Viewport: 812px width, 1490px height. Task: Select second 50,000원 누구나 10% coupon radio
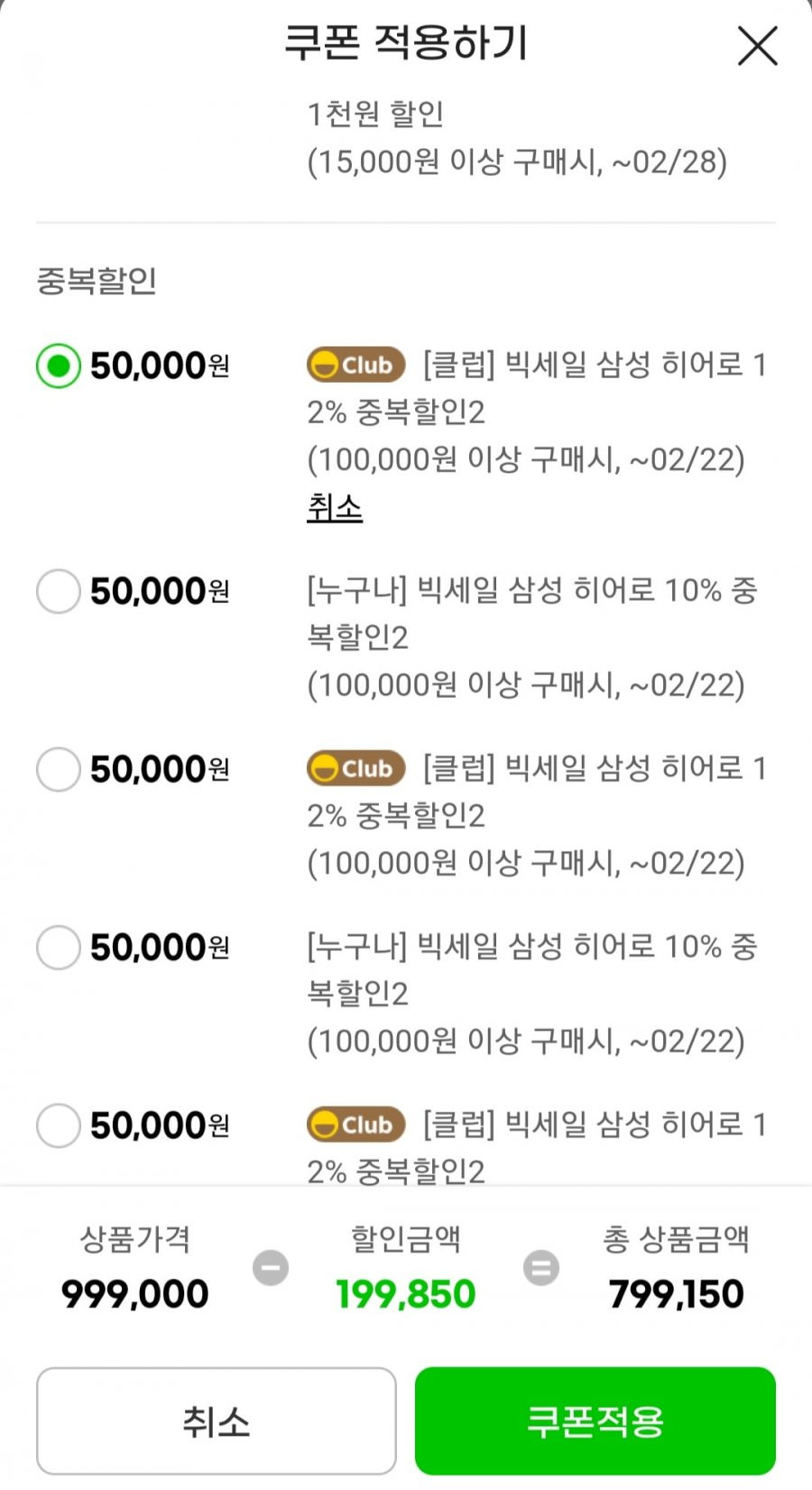pos(59,591)
